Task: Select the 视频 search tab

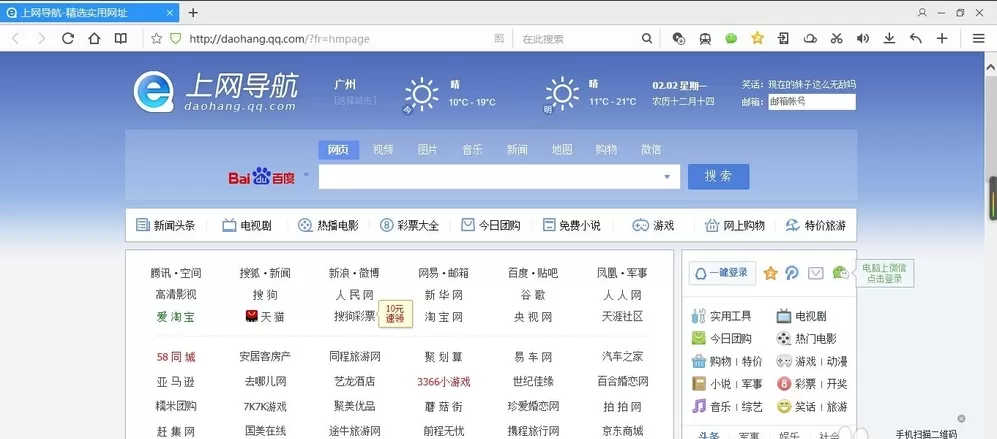Action: click(383, 150)
